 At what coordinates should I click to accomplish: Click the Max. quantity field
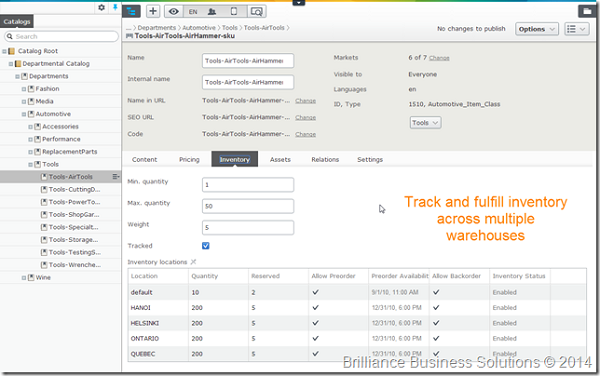click(248, 206)
